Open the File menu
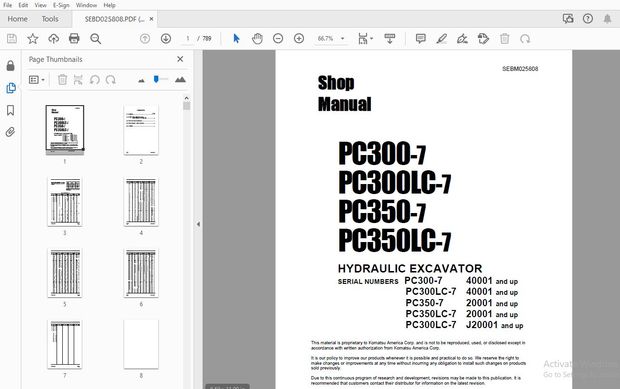The image size is (620, 389). pyautogui.click(x=8, y=5)
